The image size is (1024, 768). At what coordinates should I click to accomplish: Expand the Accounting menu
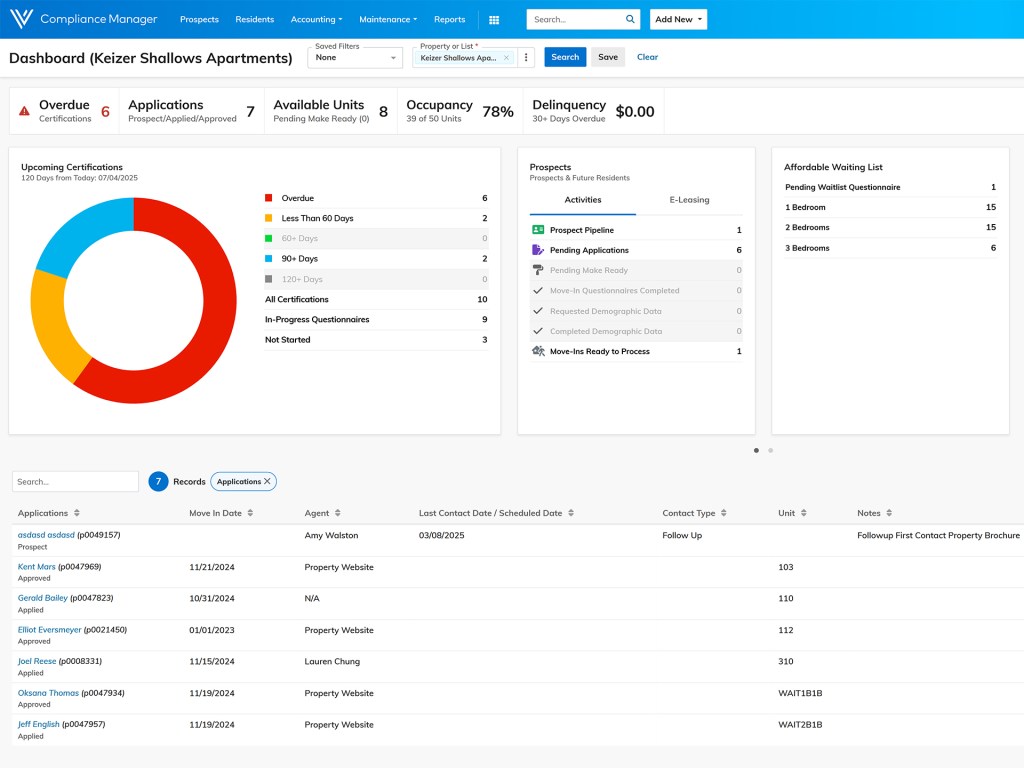point(316,19)
